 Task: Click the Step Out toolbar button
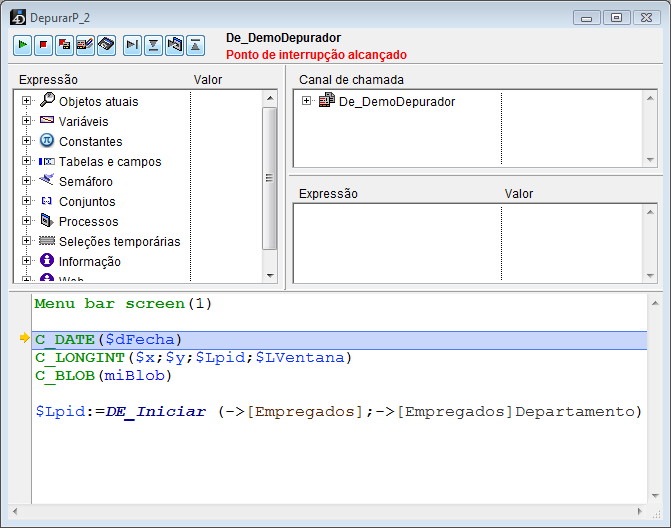pyautogui.click(x=195, y=45)
